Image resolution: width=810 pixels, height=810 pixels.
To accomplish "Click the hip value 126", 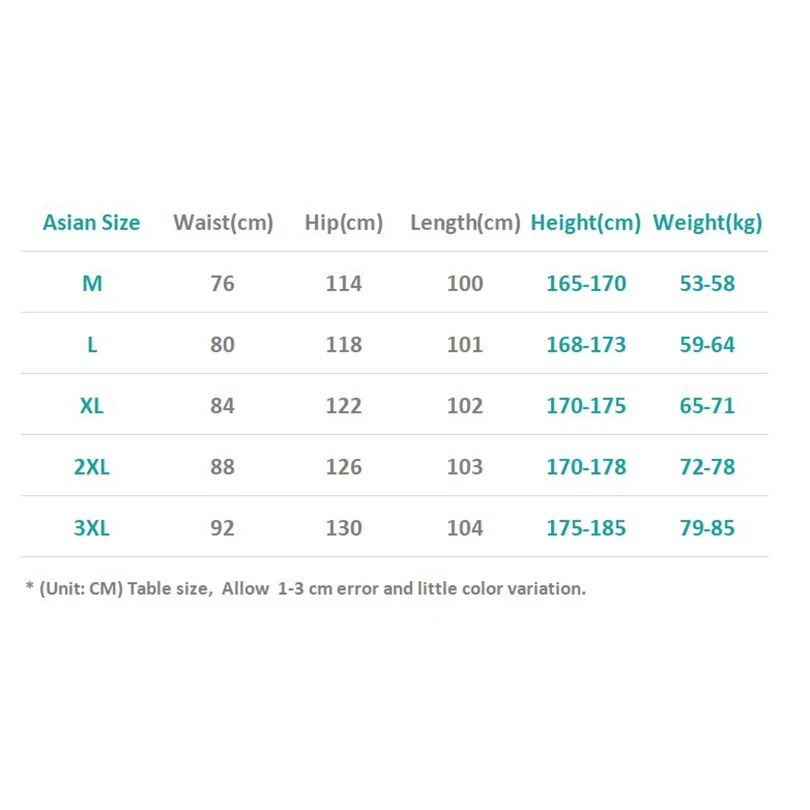I will pos(344,467).
